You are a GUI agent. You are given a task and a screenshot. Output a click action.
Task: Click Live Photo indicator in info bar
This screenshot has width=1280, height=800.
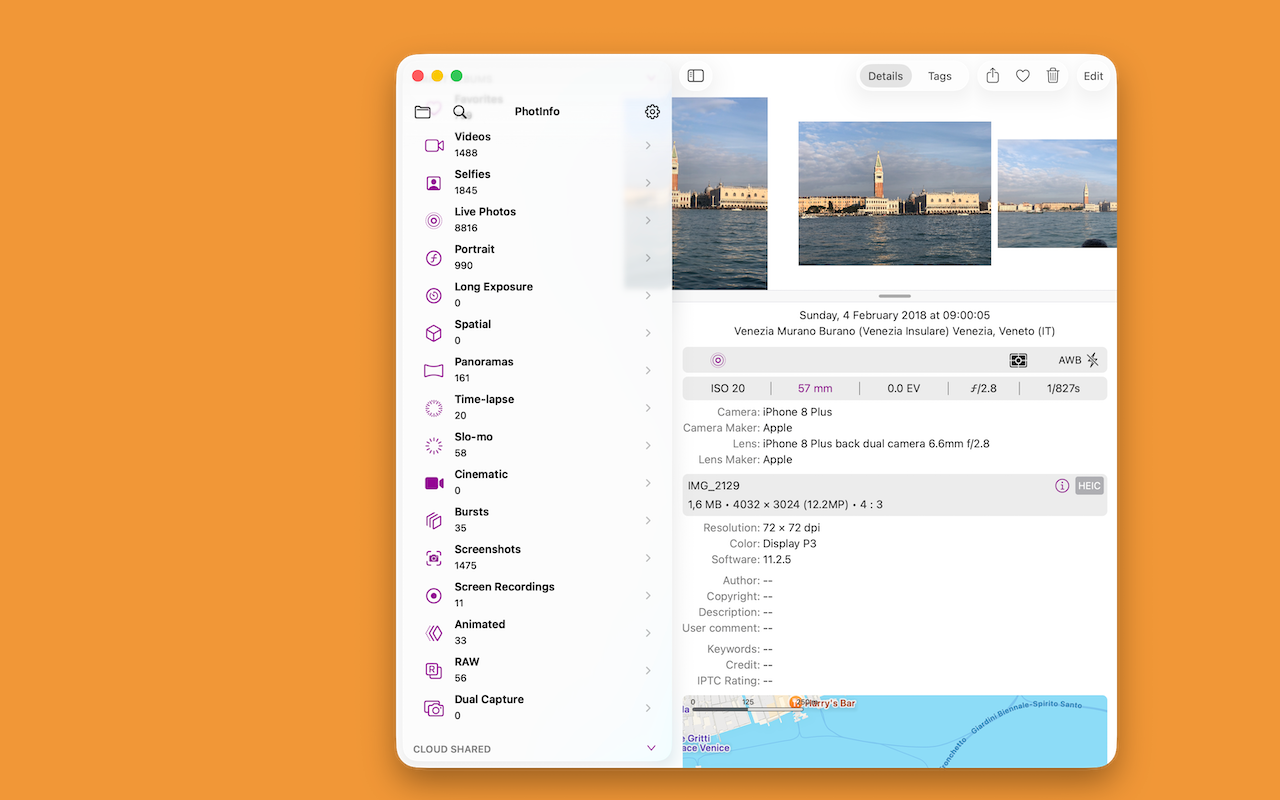tap(718, 360)
